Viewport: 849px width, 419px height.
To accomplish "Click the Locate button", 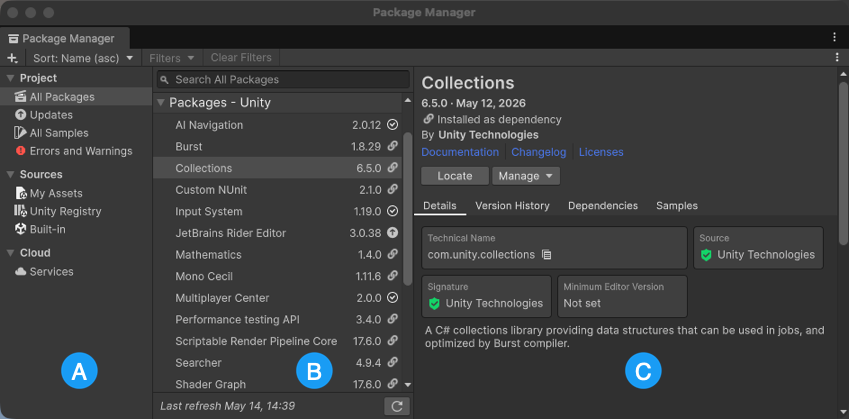I will 455,176.
